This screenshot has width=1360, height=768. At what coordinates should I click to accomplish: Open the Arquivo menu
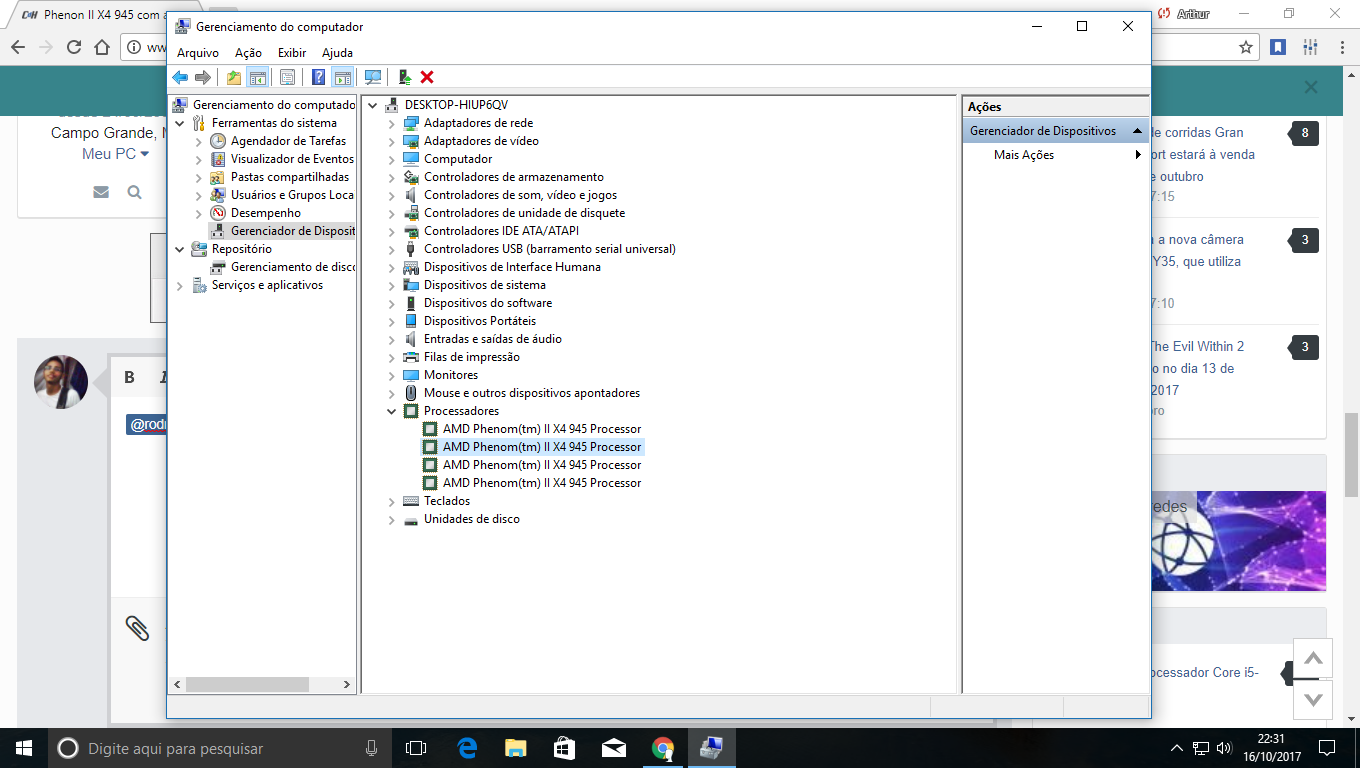198,52
